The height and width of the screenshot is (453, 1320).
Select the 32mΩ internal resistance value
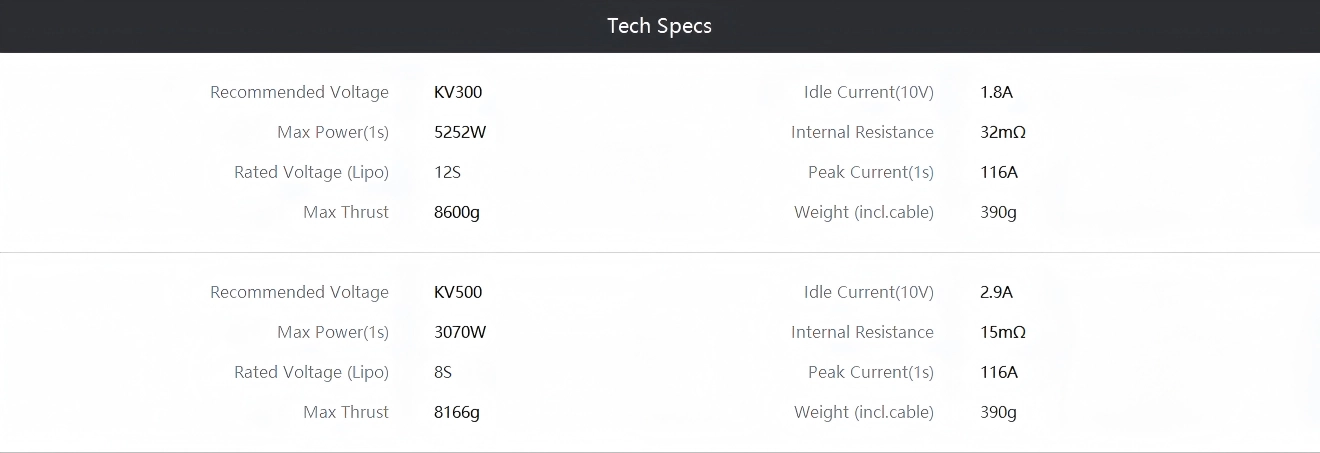(x=1003, y=132)
